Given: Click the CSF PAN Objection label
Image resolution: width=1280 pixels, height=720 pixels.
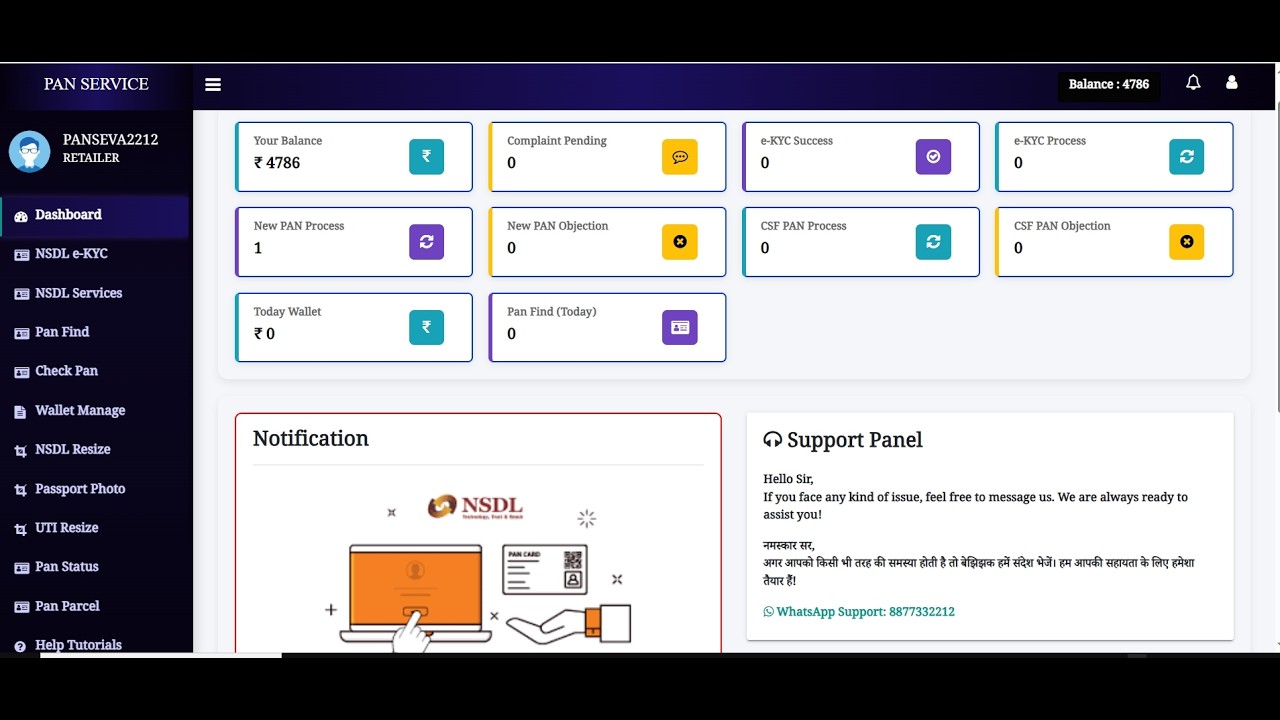Looking at the screenshot, I should tap(1062, 226).
